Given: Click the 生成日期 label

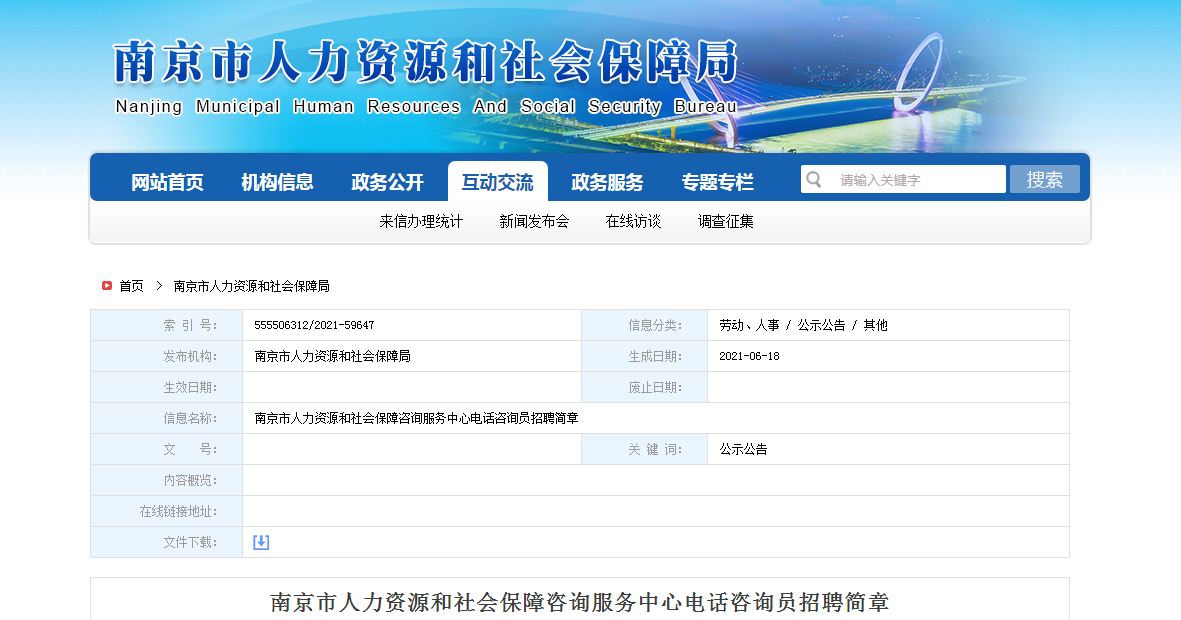Looking at the screenshot, I should (x=655, y=356).
